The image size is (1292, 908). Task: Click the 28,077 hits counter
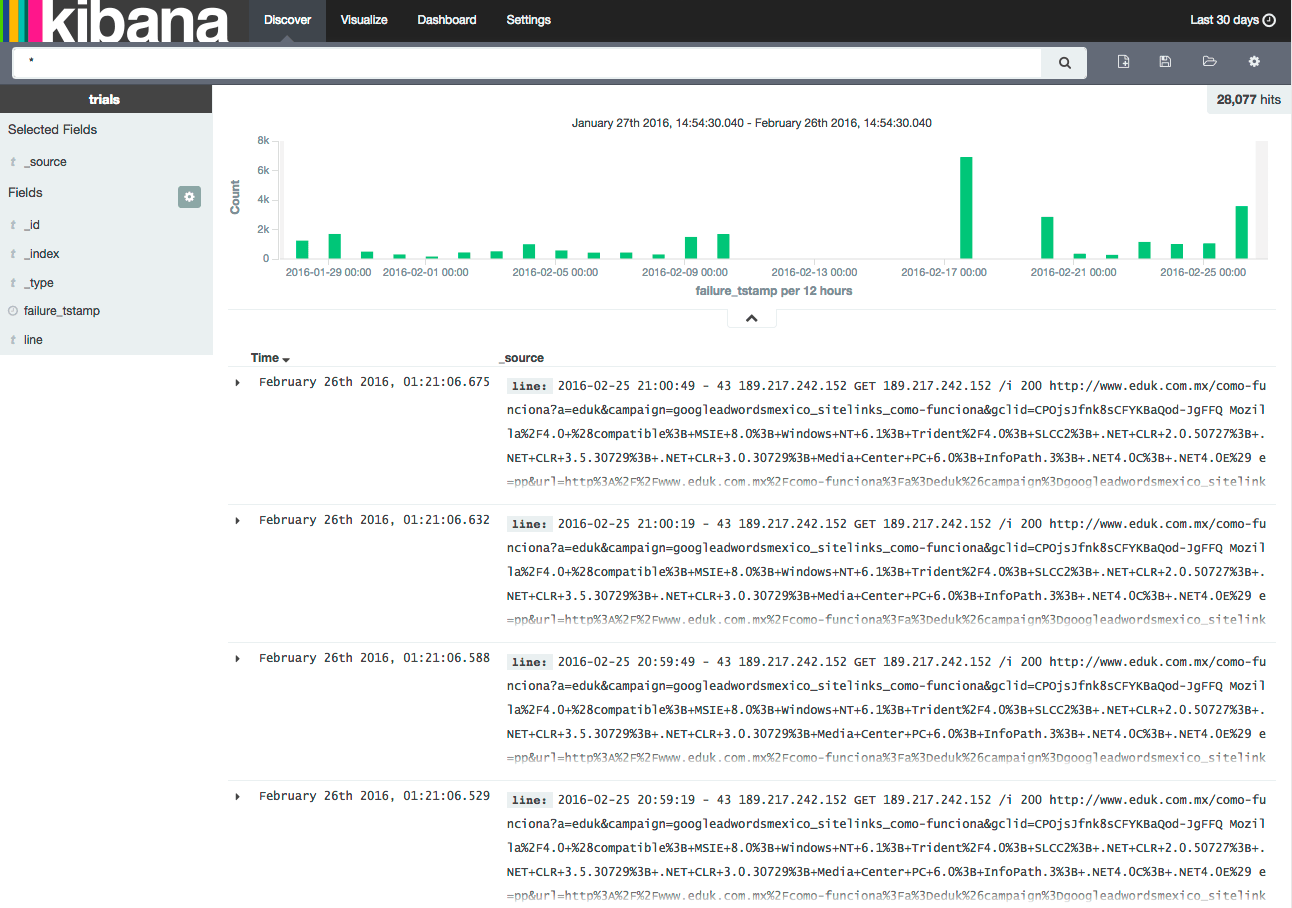[x=1249, y=100]
